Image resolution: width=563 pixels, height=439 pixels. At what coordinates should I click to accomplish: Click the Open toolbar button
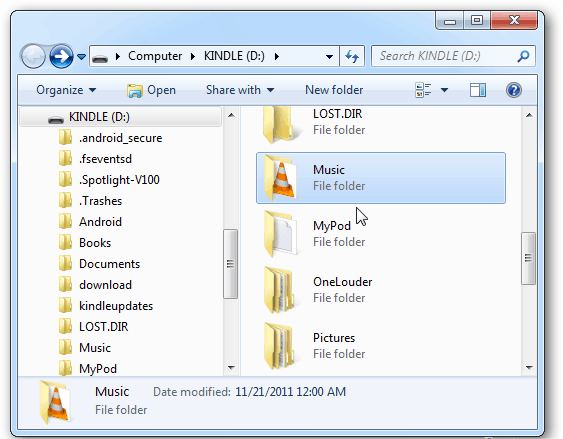pos(151,90)
